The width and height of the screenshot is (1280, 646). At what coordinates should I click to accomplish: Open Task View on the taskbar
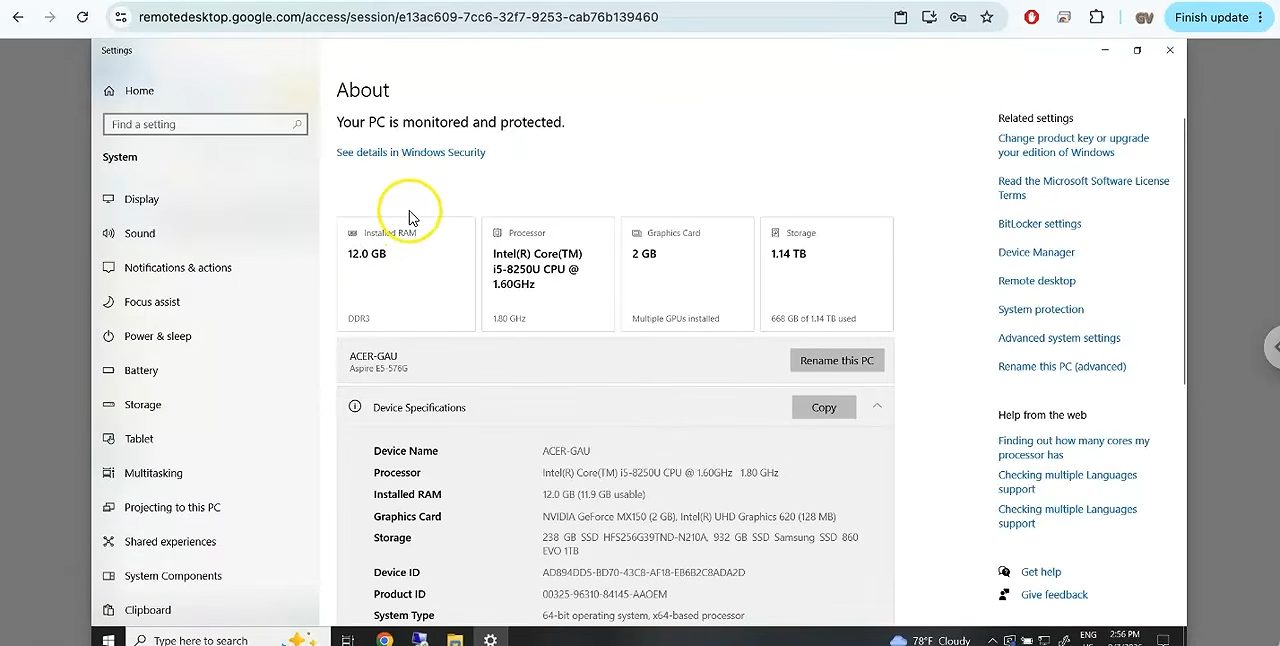(347, 640)
